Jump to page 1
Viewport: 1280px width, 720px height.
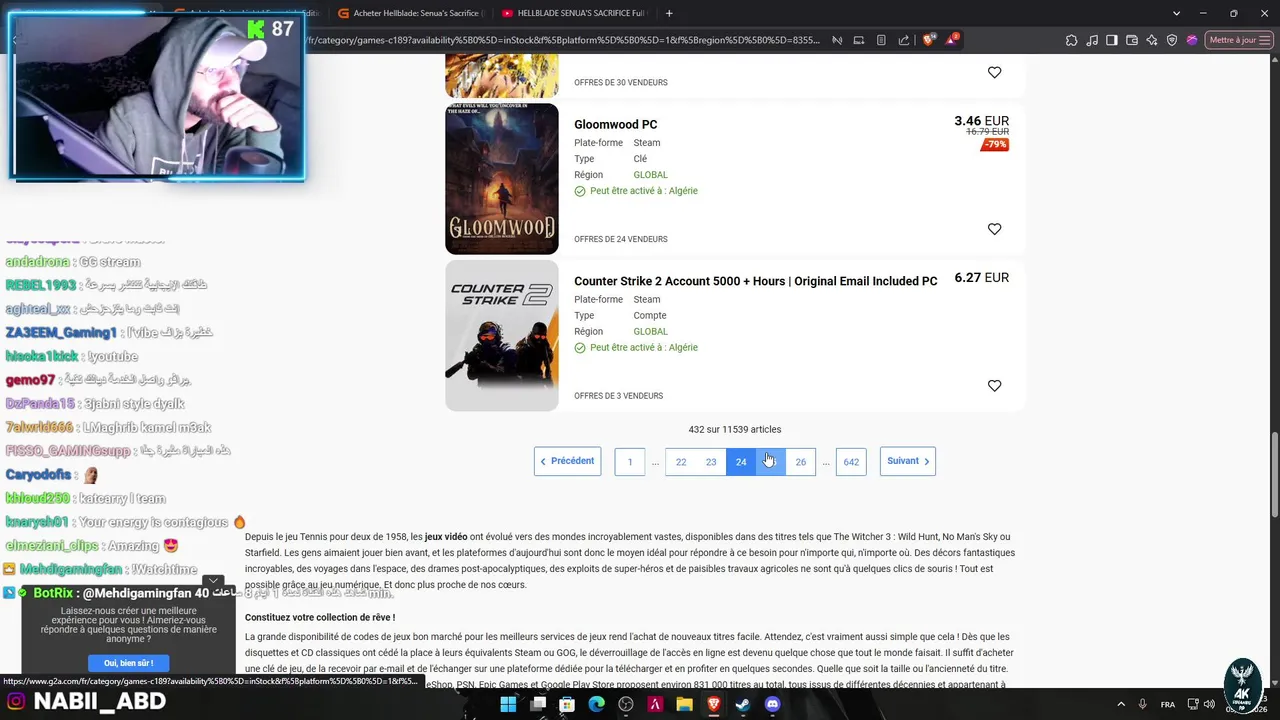click(630, 462)
